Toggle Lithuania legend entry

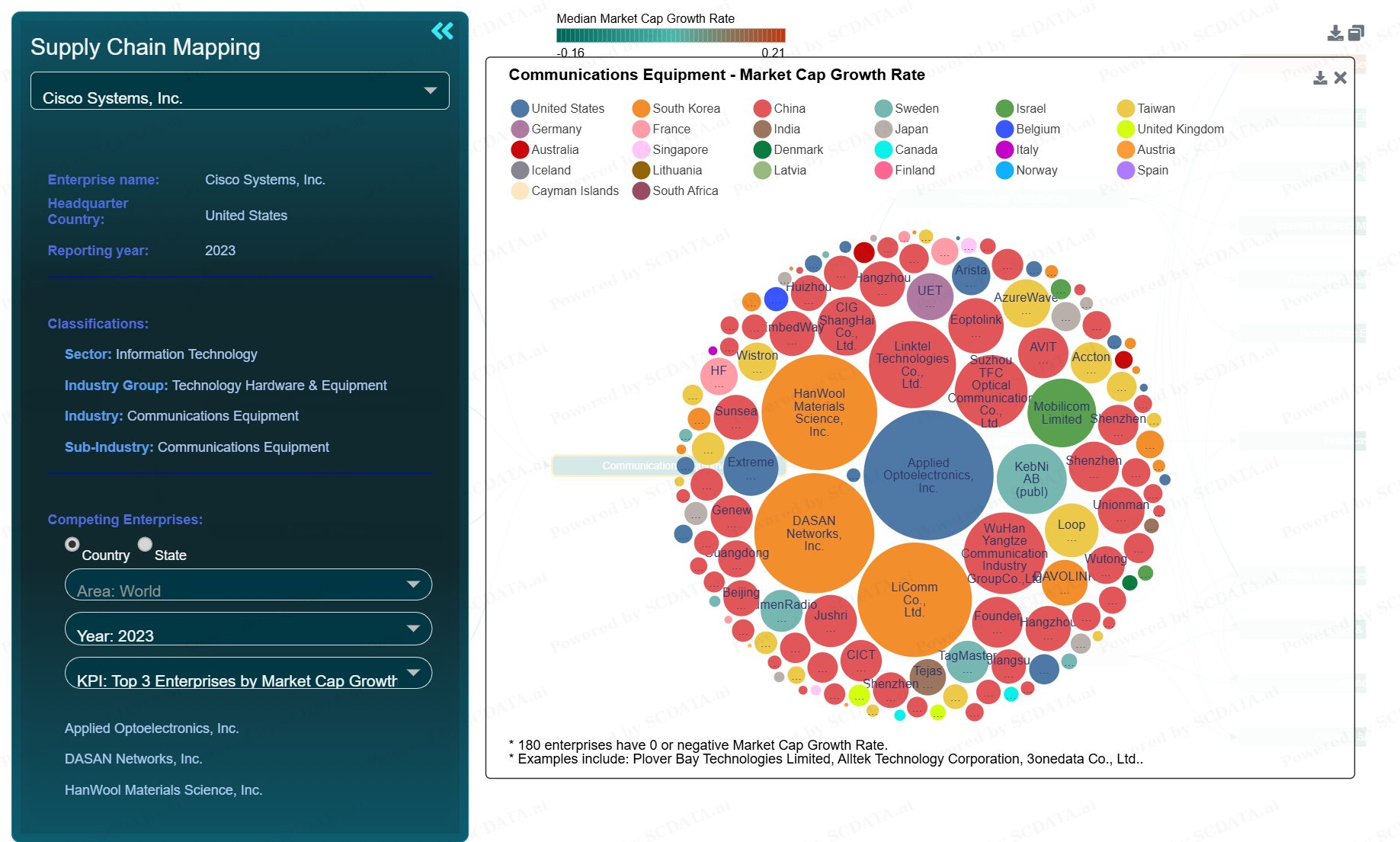[667, 171]
